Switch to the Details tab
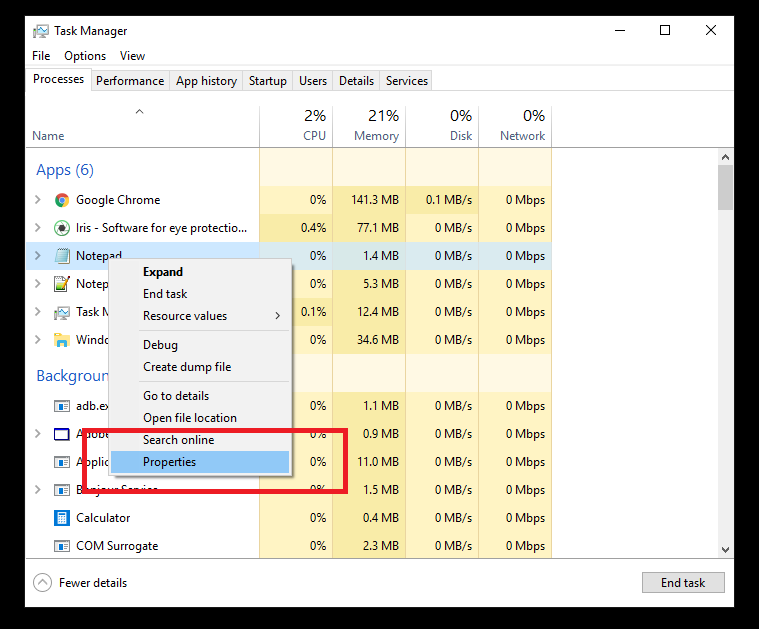759x629 pixels. [x=356, y=81]
